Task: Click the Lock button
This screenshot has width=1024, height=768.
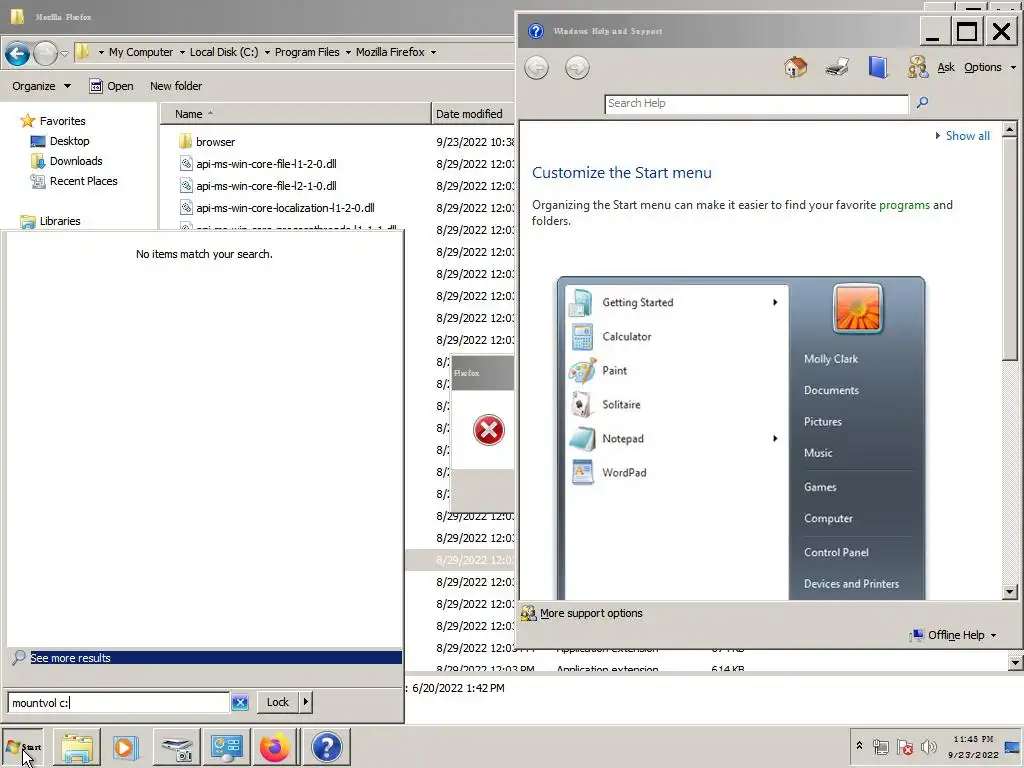Action: tap(278, 702)
